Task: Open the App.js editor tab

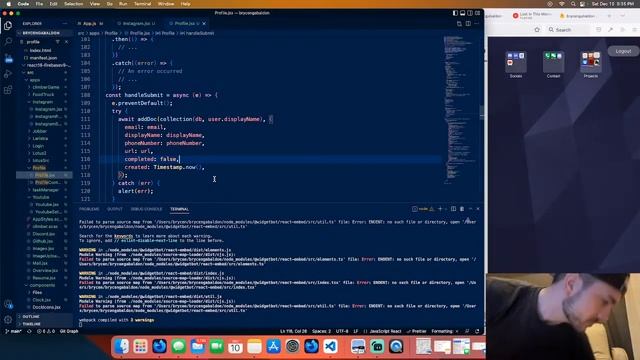Action: pos(90,24)
